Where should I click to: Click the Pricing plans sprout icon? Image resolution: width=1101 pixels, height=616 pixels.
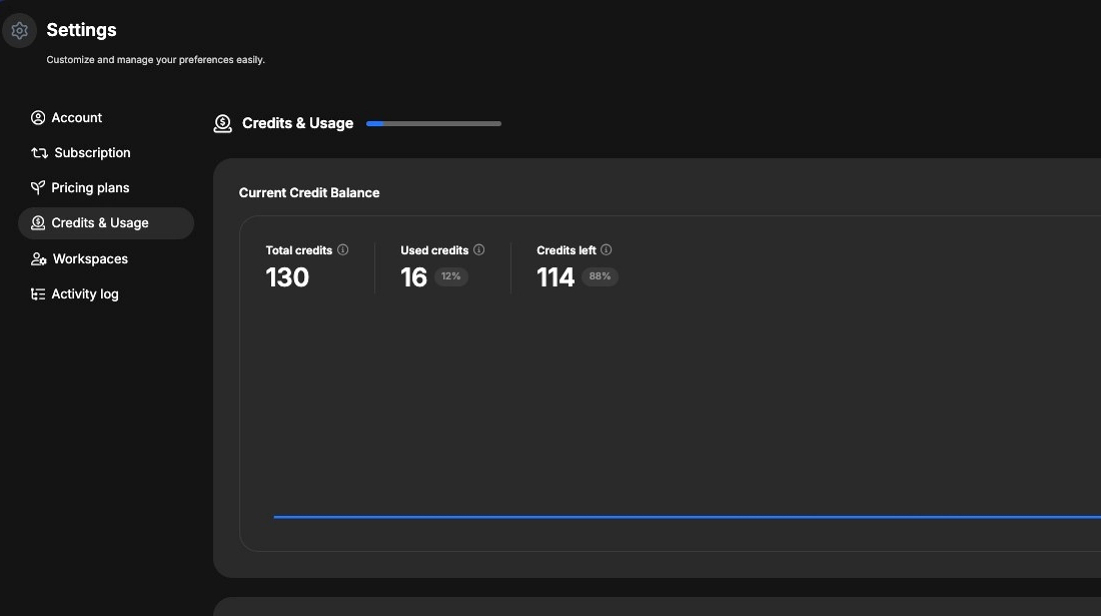coord(38,188)
